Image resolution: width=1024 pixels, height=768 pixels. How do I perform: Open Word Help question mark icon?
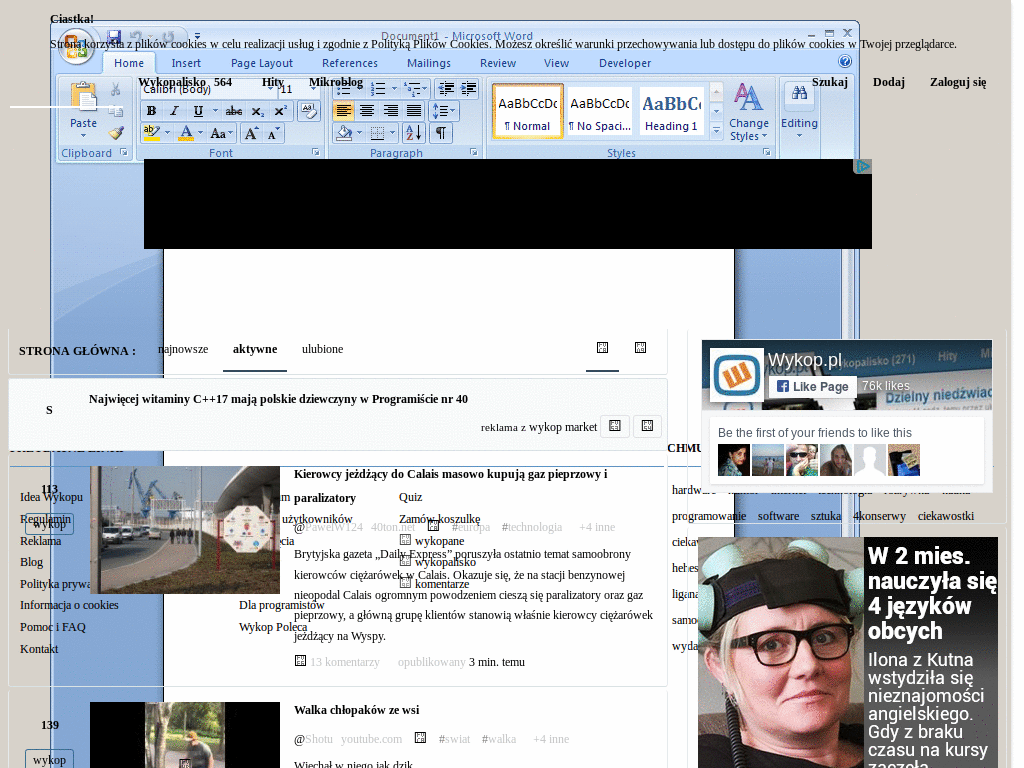click(844, 61)
